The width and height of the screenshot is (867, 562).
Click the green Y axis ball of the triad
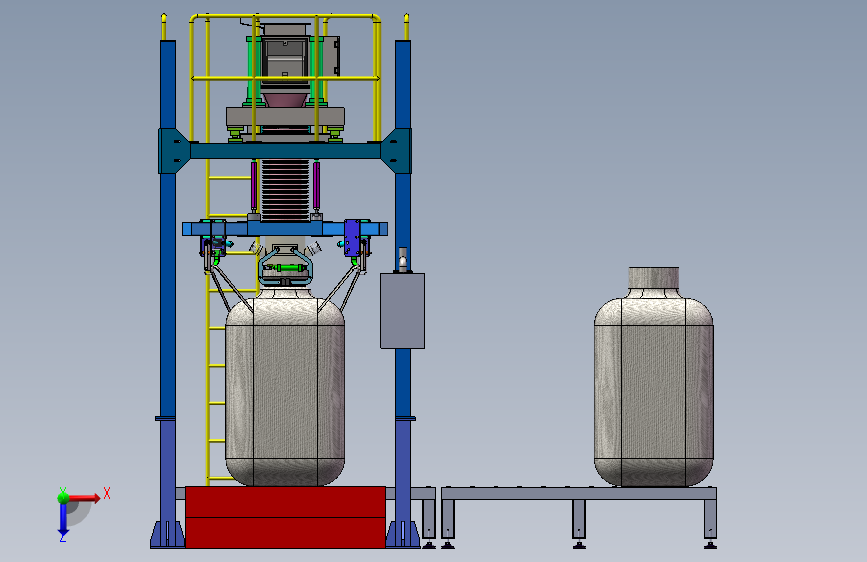(x=63, y=497)
